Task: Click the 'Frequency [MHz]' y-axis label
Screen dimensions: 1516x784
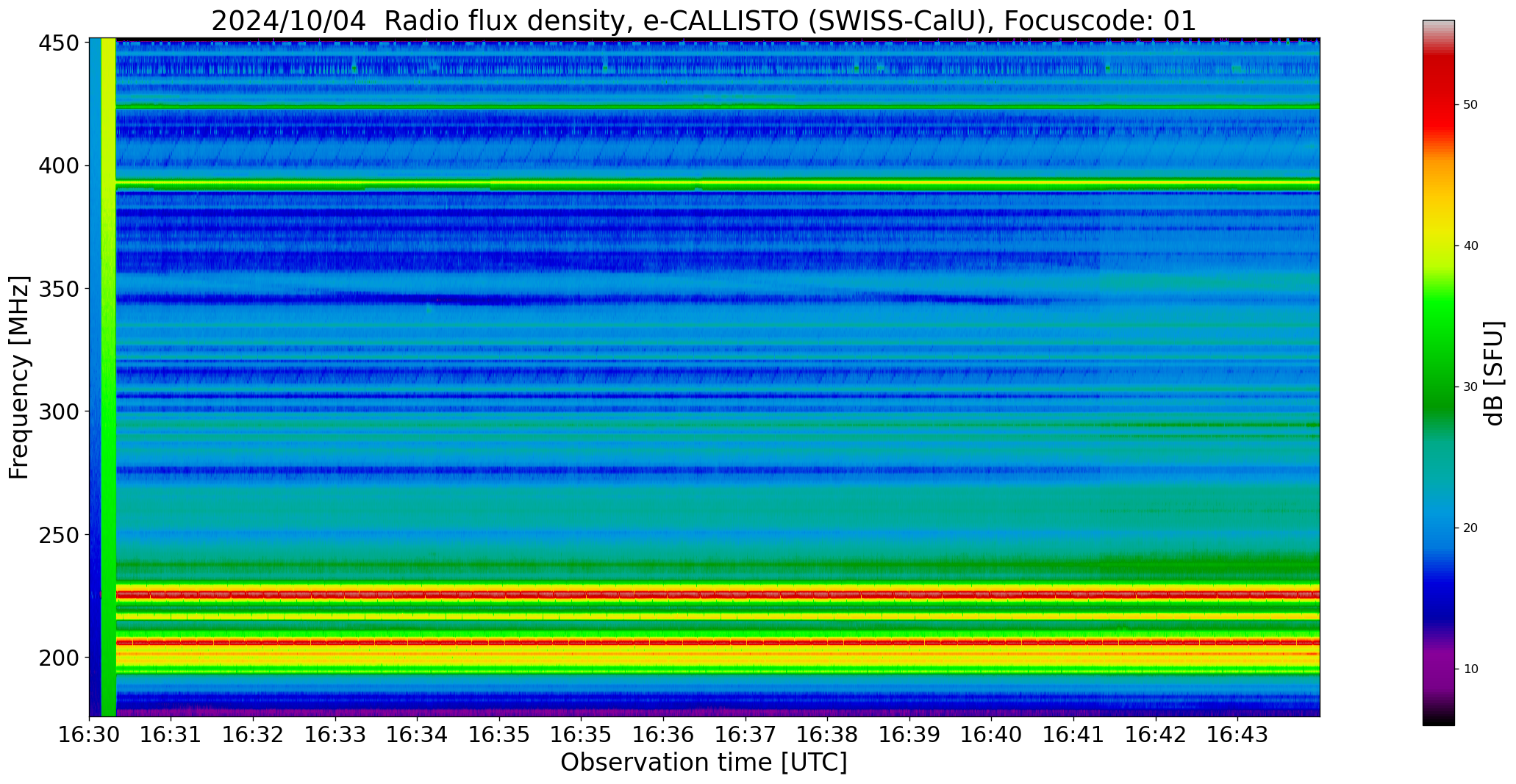Action: (x=19, y=378)
